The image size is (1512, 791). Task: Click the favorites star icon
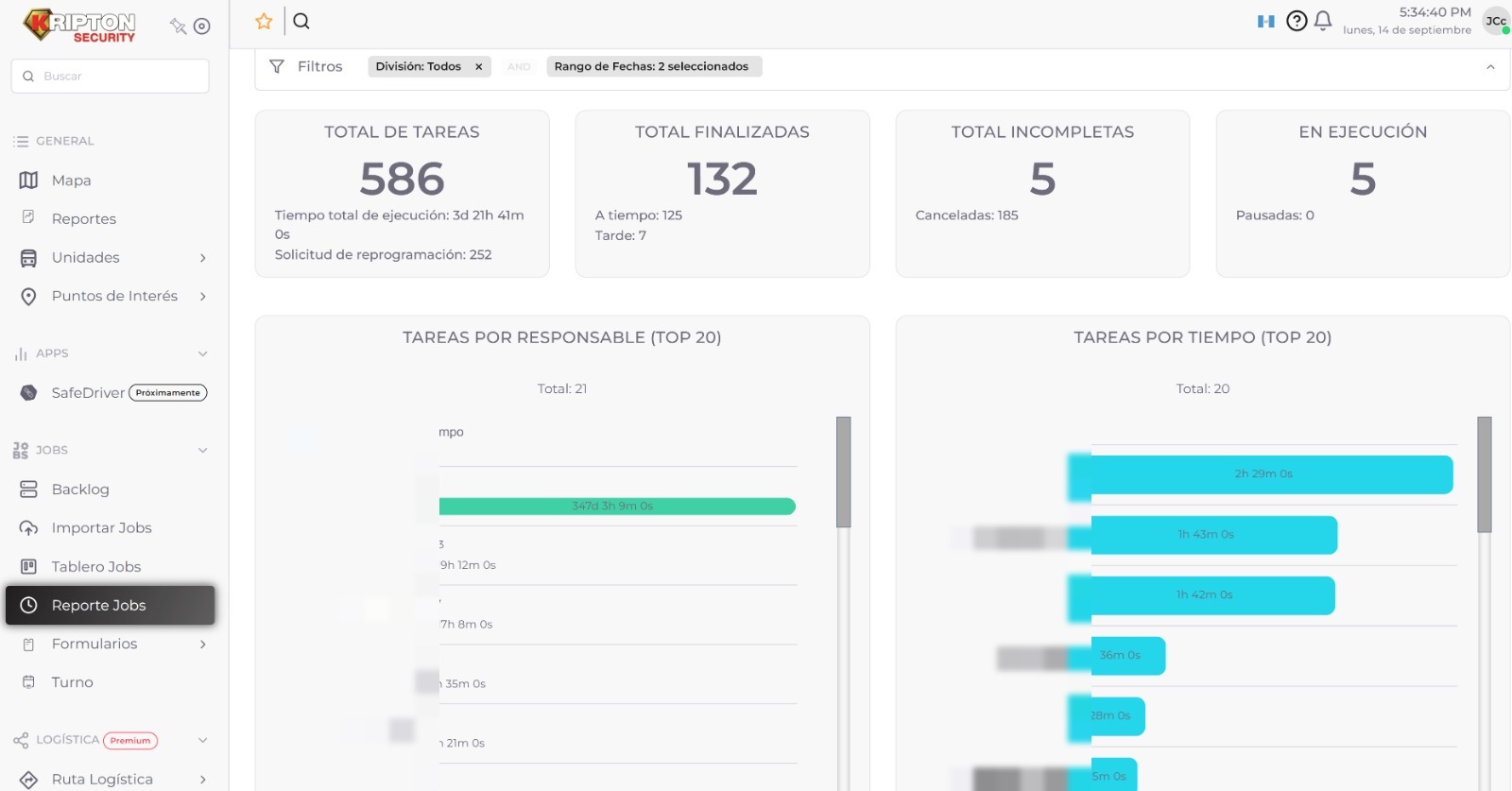pyautogui.click(x=264, y=21)
